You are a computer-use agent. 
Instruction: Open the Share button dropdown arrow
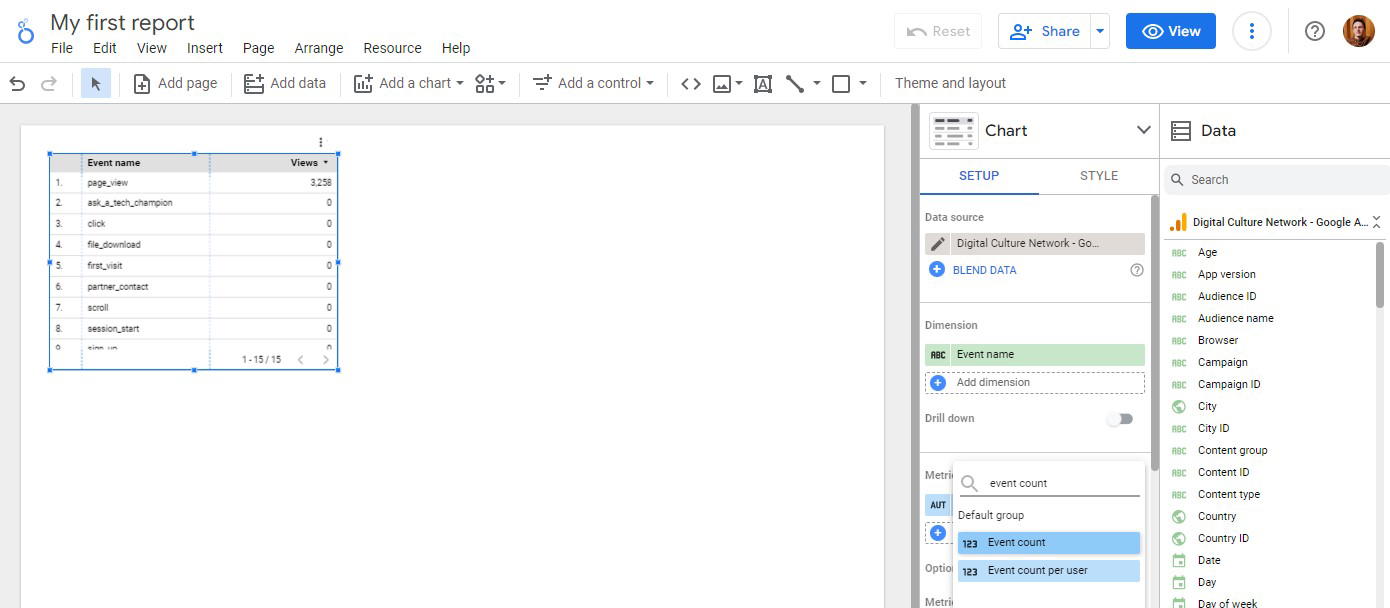pyautogui.click(x=1099, y=31)
